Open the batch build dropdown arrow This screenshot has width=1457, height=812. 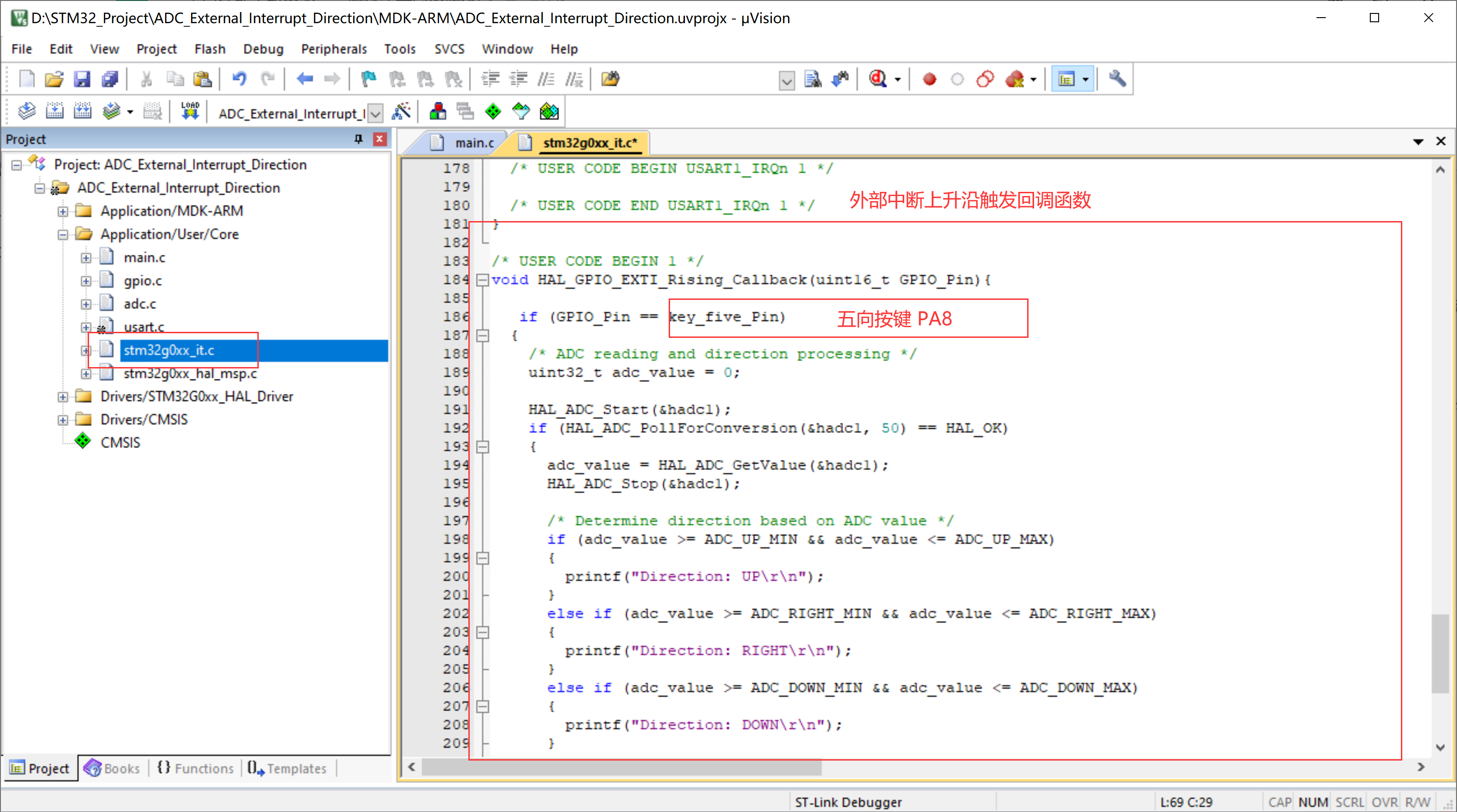click(x=130, y=112)
